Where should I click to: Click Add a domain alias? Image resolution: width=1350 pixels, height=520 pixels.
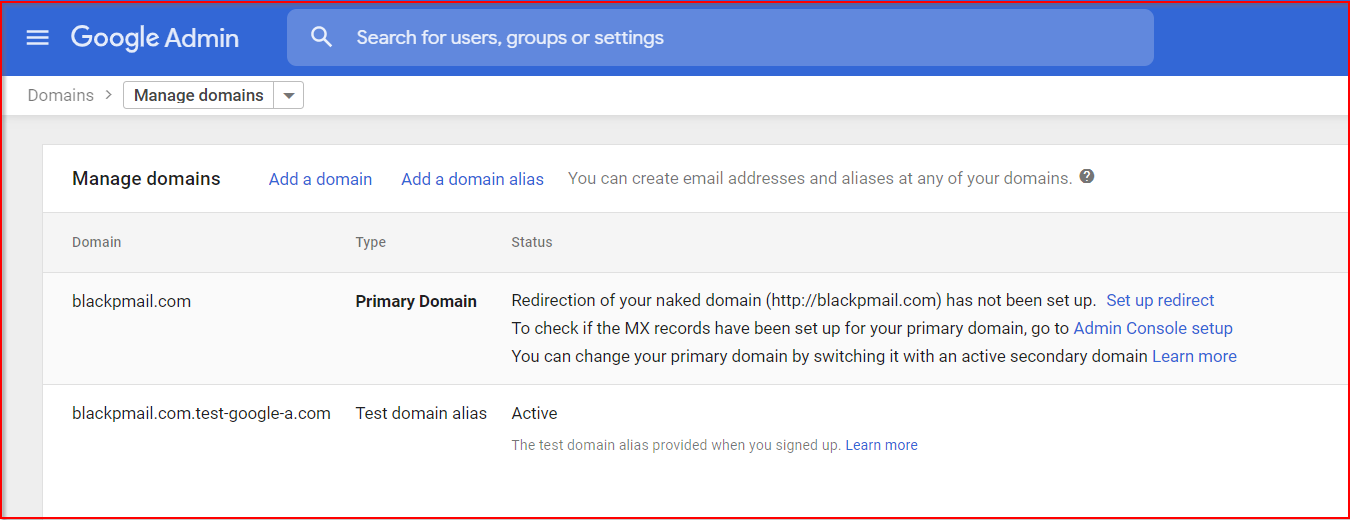(472, 179)
